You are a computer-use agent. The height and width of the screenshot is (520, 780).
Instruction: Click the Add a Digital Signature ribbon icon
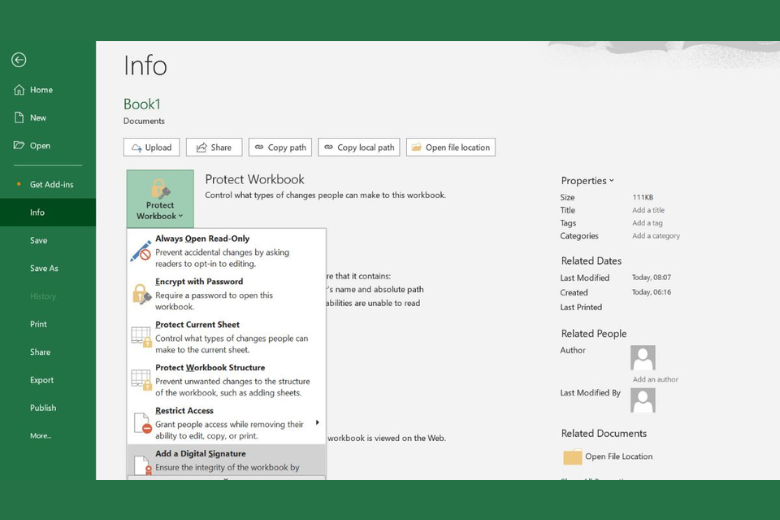coord(143,465)
